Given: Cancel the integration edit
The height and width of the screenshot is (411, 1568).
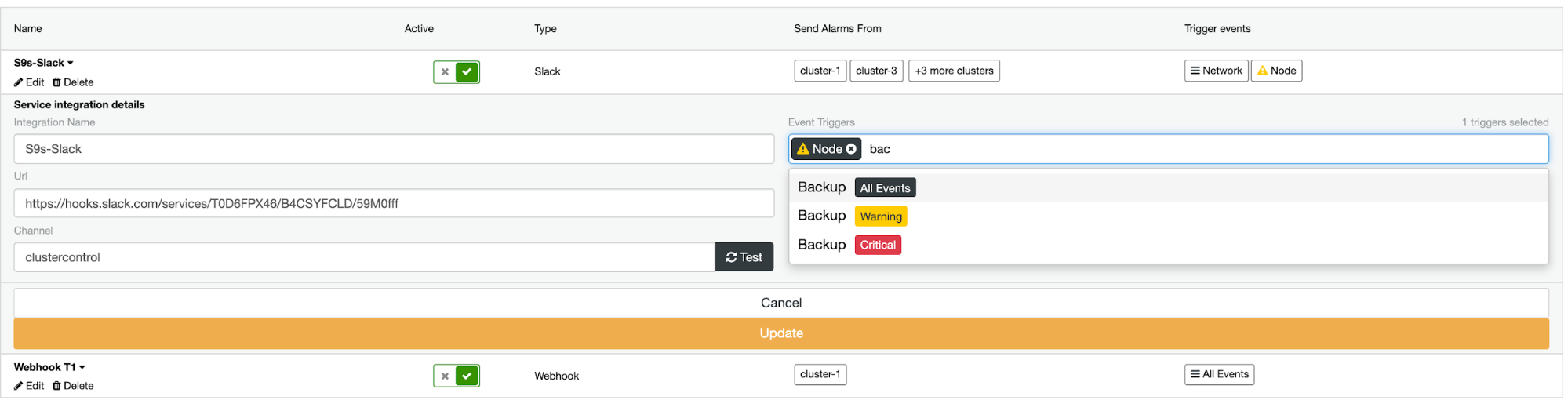Looking at the screenshot, I should tap(781, 303).
